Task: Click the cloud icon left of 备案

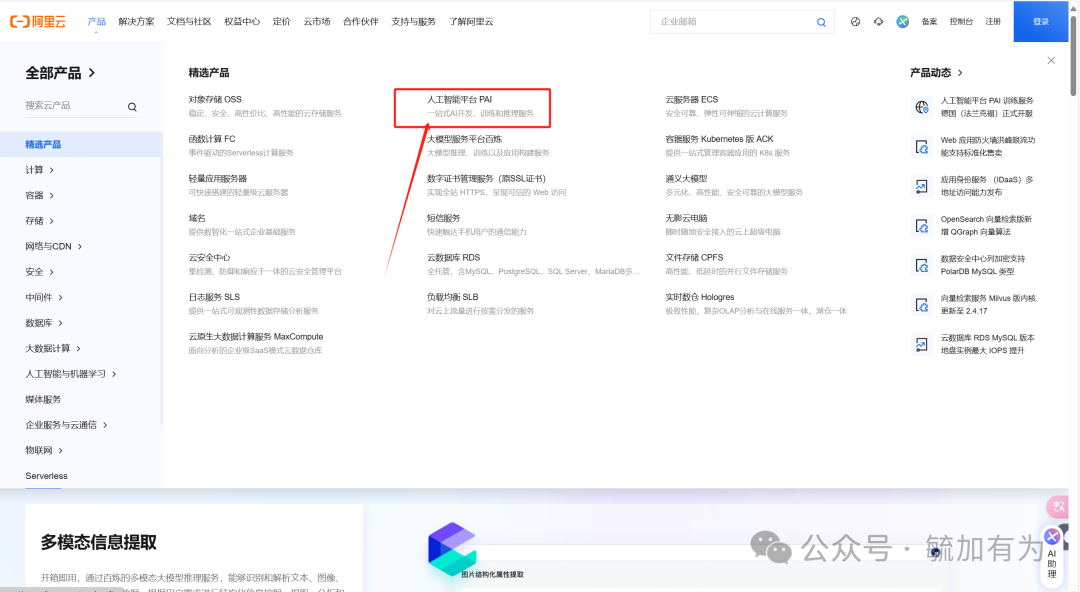Action: (878, 21)
